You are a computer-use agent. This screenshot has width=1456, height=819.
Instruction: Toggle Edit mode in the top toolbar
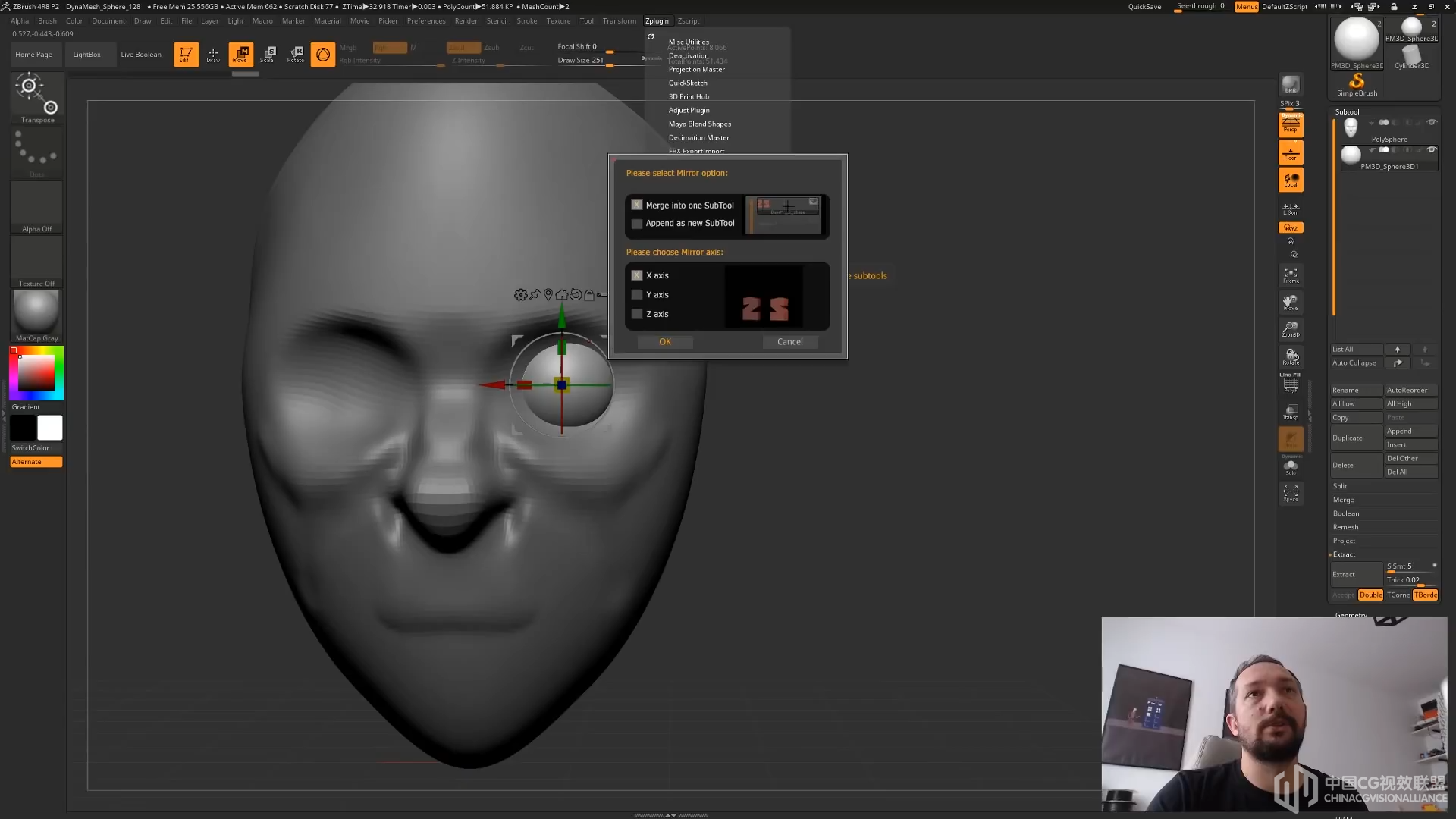point(186,54)
